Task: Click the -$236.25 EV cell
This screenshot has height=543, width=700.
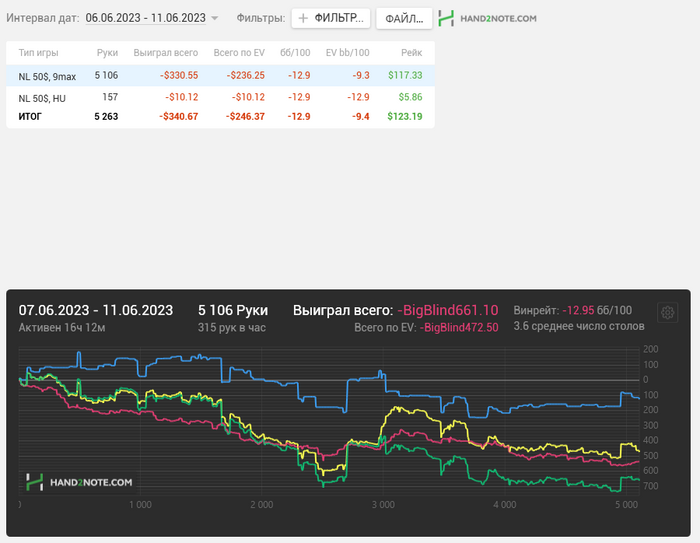Action: [245, 75]
